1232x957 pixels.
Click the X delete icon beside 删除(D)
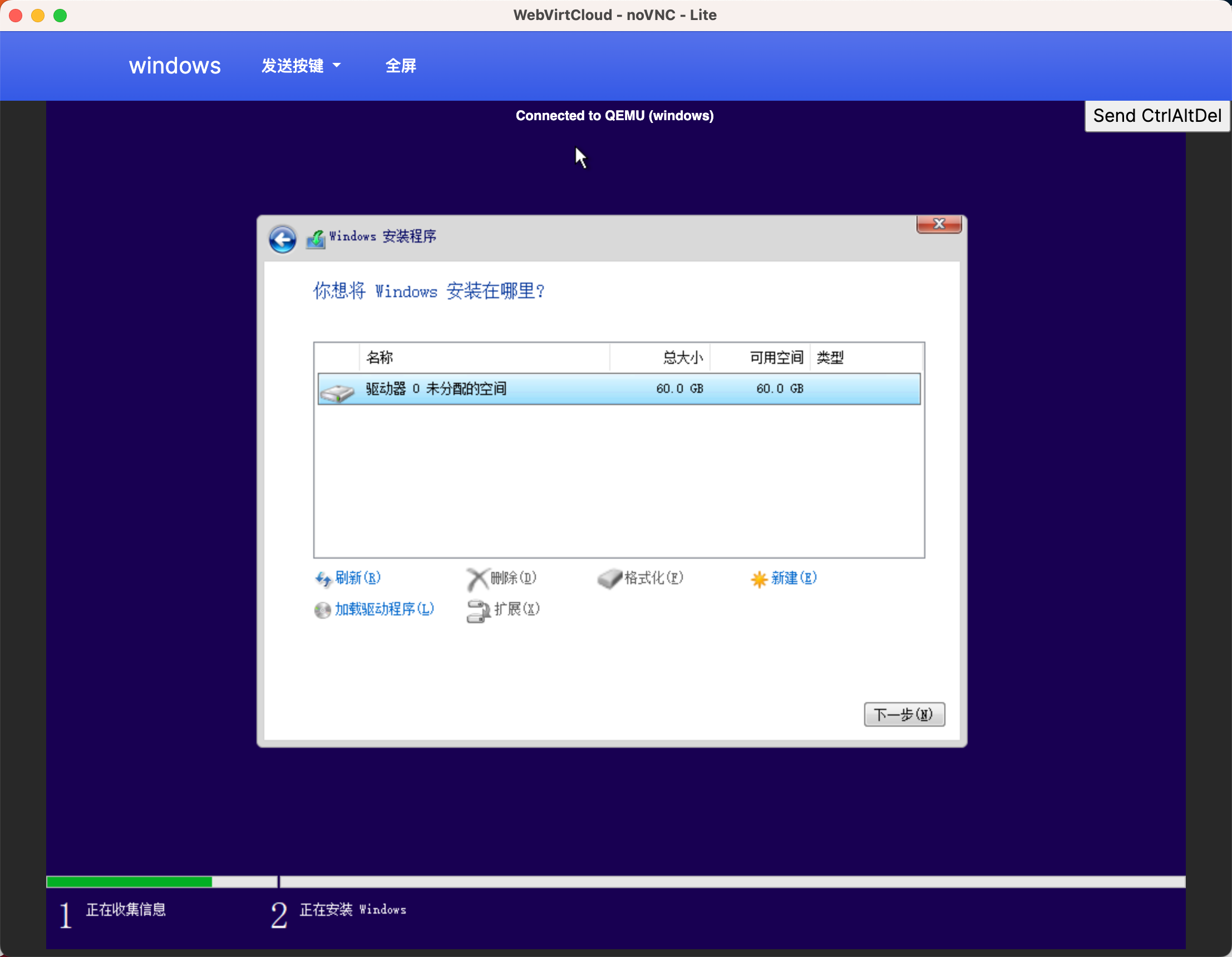tap(477, 579)
